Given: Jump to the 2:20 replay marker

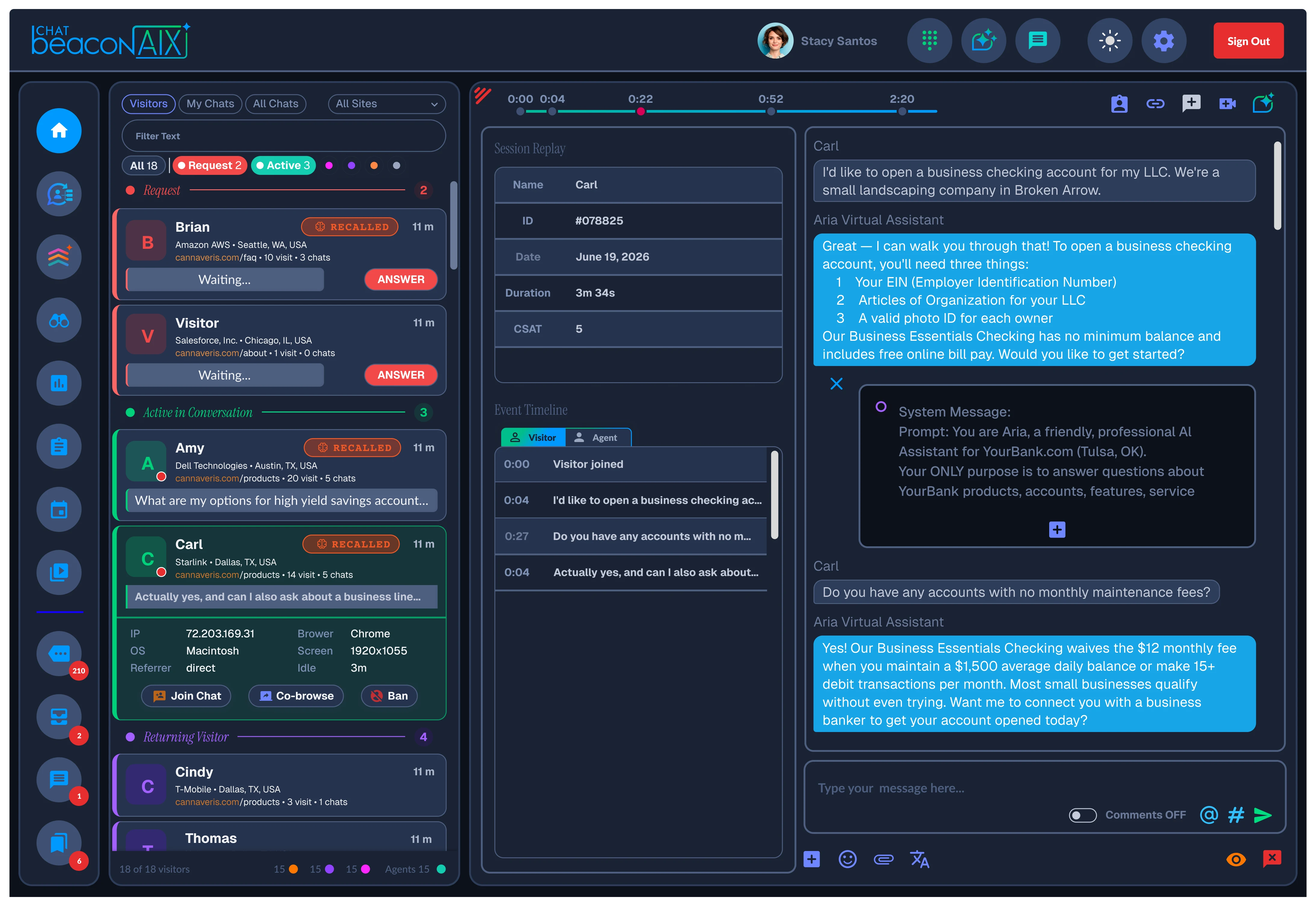Looking at the screenshot, I should click(x=902, y=111).
